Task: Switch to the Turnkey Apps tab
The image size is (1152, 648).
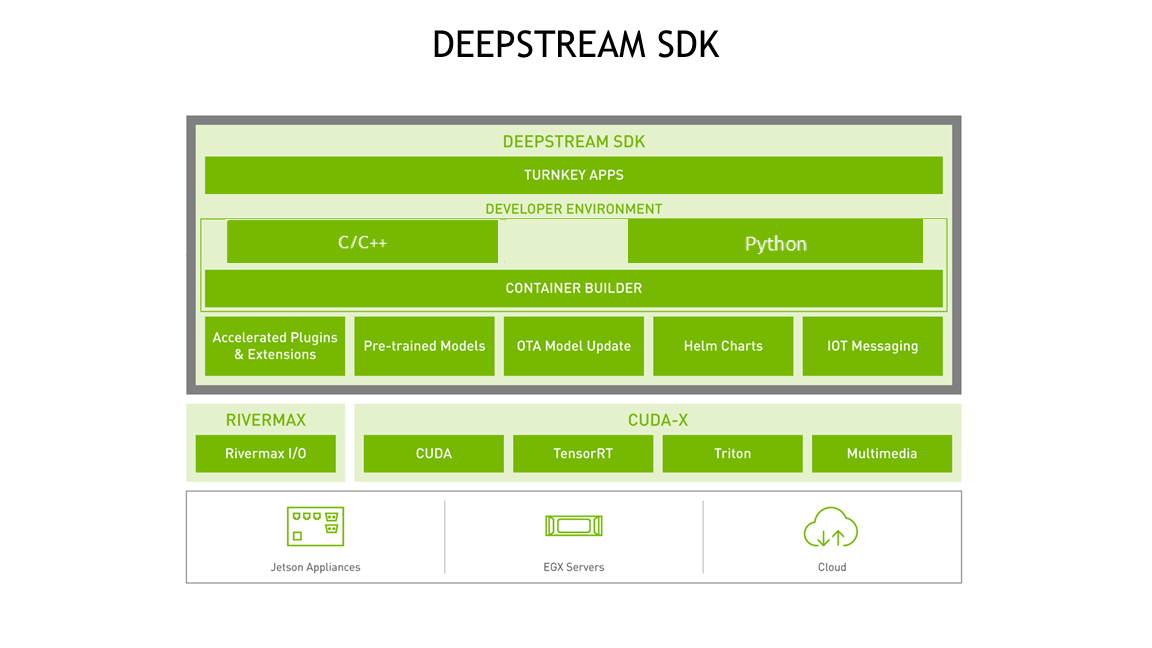Action: coord(573,174)
